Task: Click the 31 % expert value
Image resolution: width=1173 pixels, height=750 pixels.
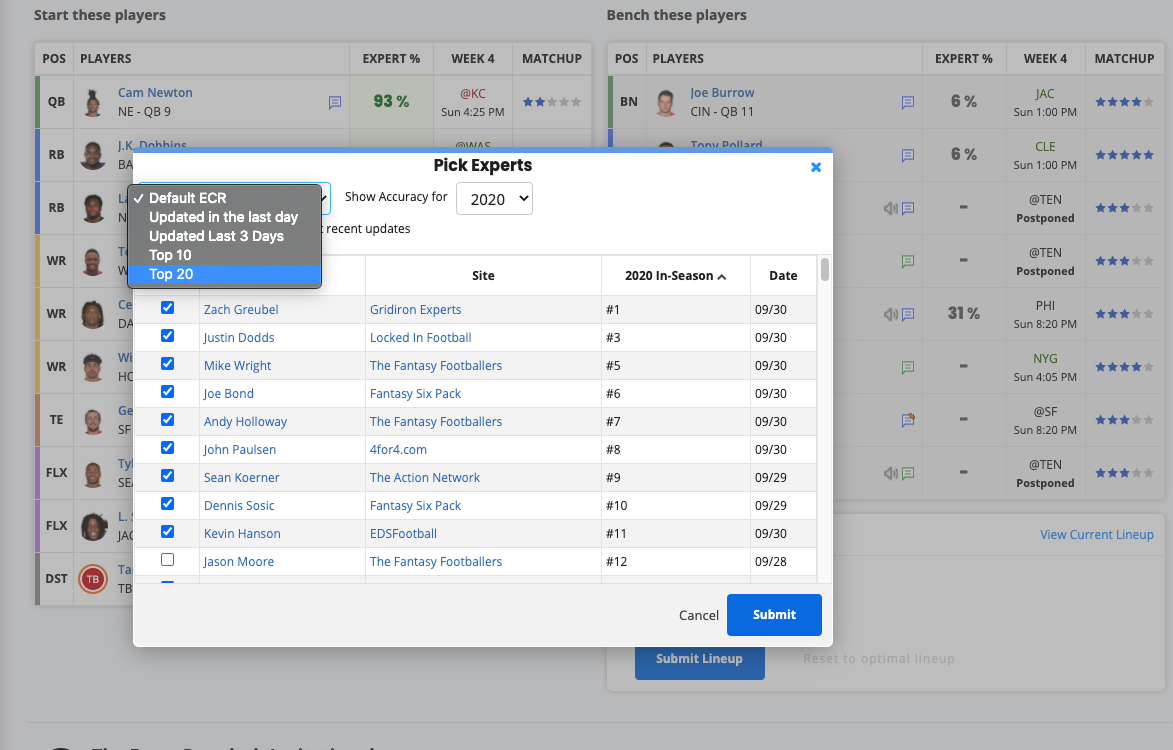Action: (964, 314)
